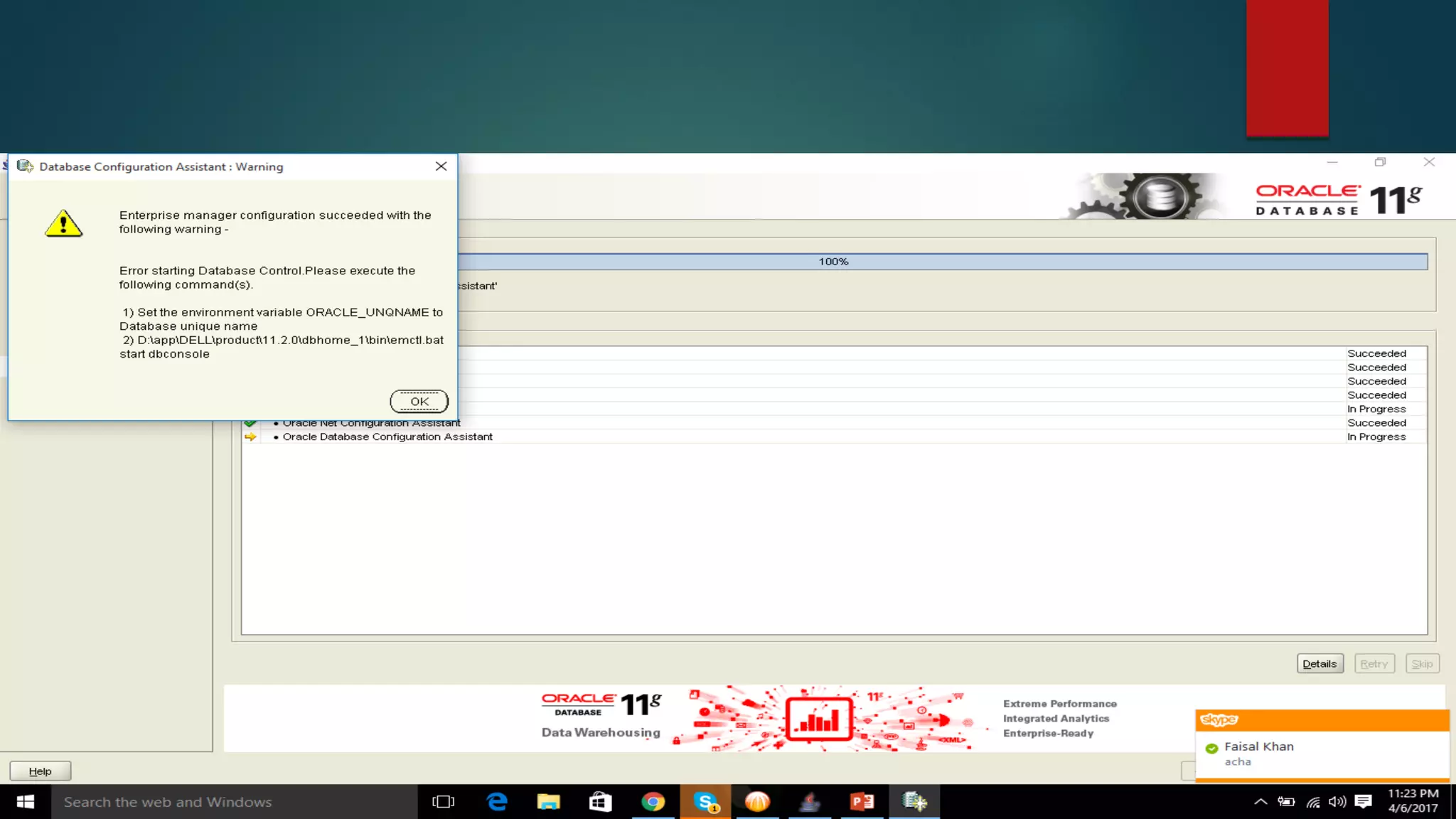
Task: Click the 100% progress bar
Action: click(x=833, y=262)
